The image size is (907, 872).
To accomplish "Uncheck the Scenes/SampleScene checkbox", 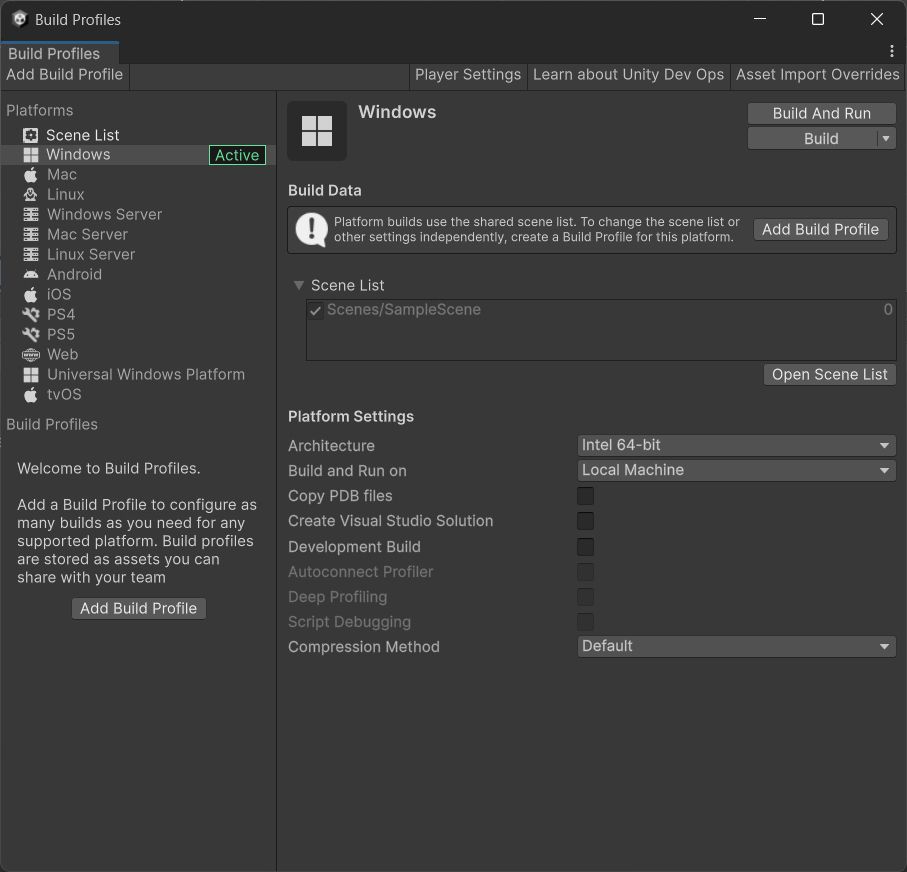I will (316, 311).
